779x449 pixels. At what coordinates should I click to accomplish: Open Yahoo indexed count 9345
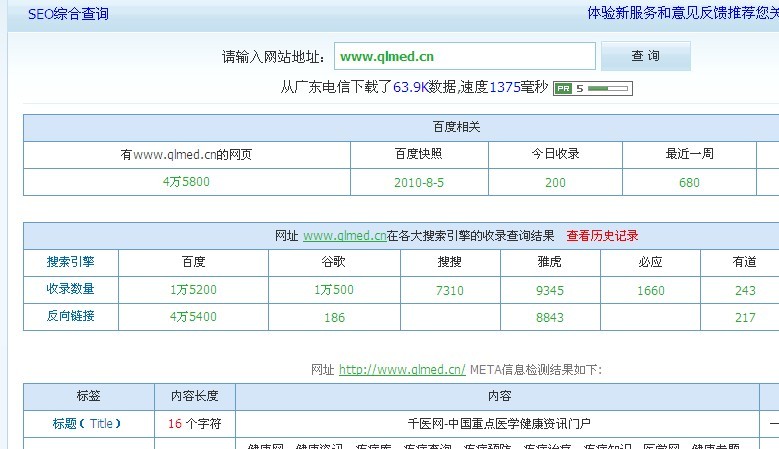549,291
